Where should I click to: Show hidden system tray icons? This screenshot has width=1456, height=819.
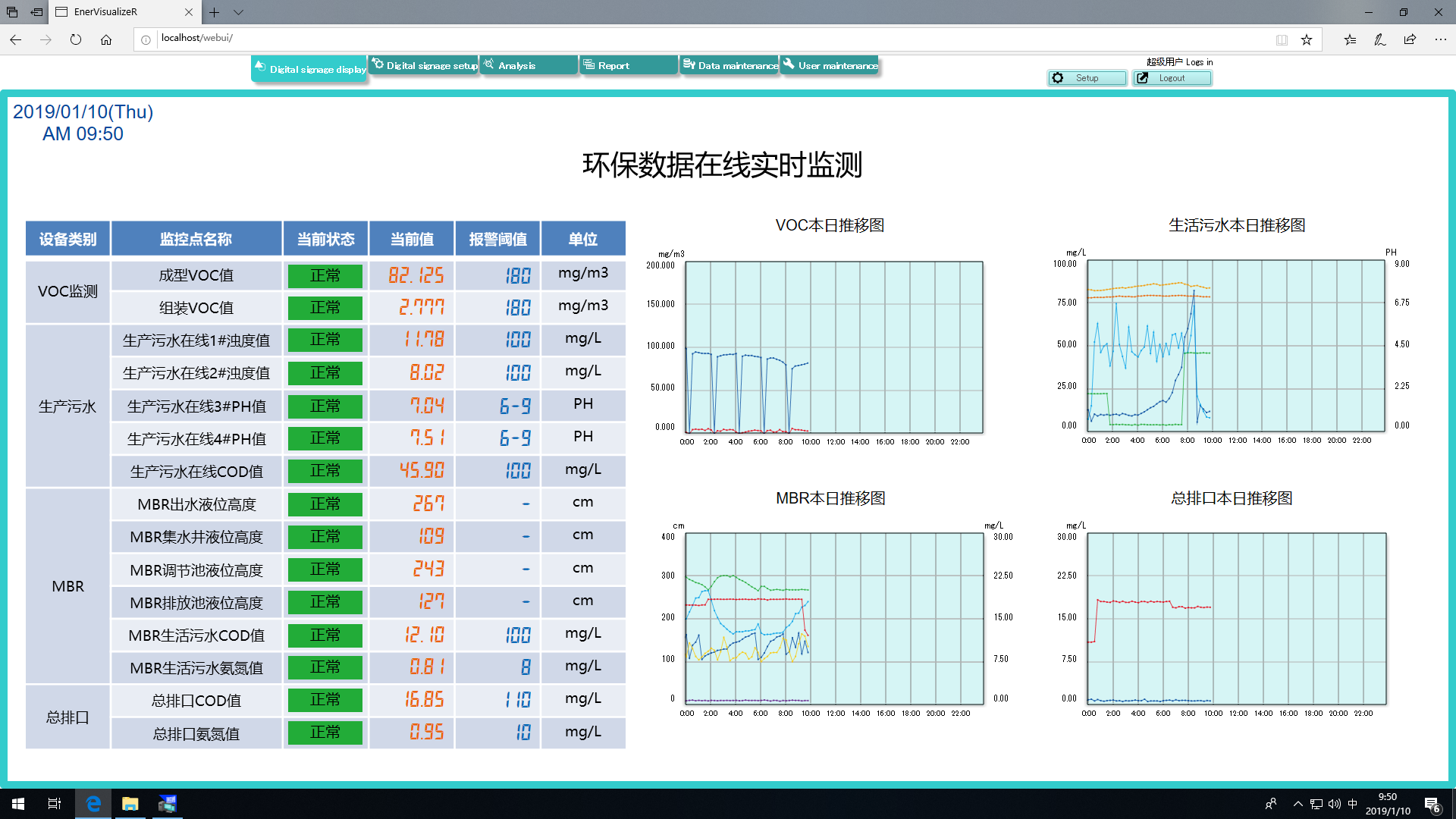pyautogui.click(x=1298, y=804)
